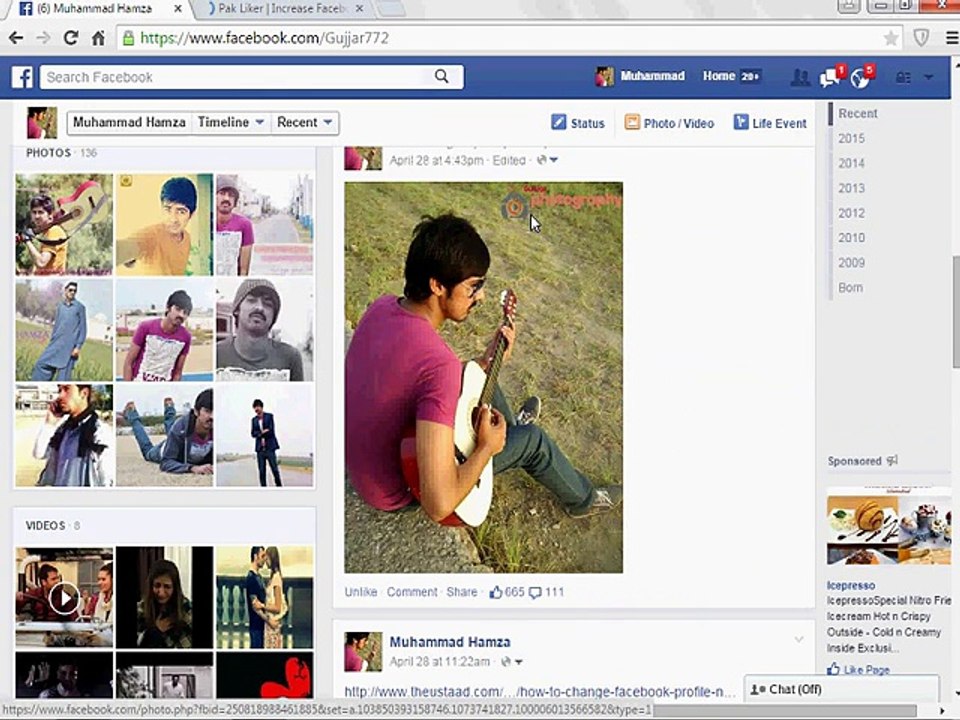
Task: Open the Icepresso sponsored page link
Action: pos(851,585)
